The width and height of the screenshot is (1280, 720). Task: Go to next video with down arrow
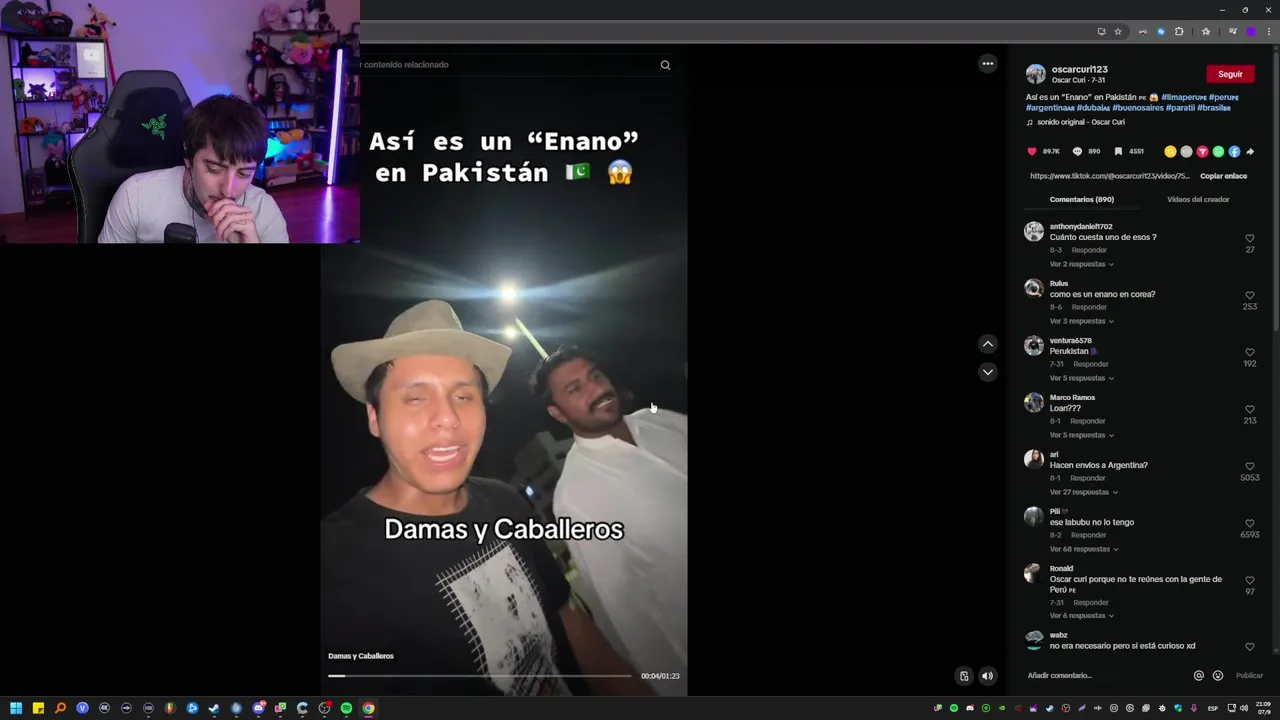click(x=988, y=372)
